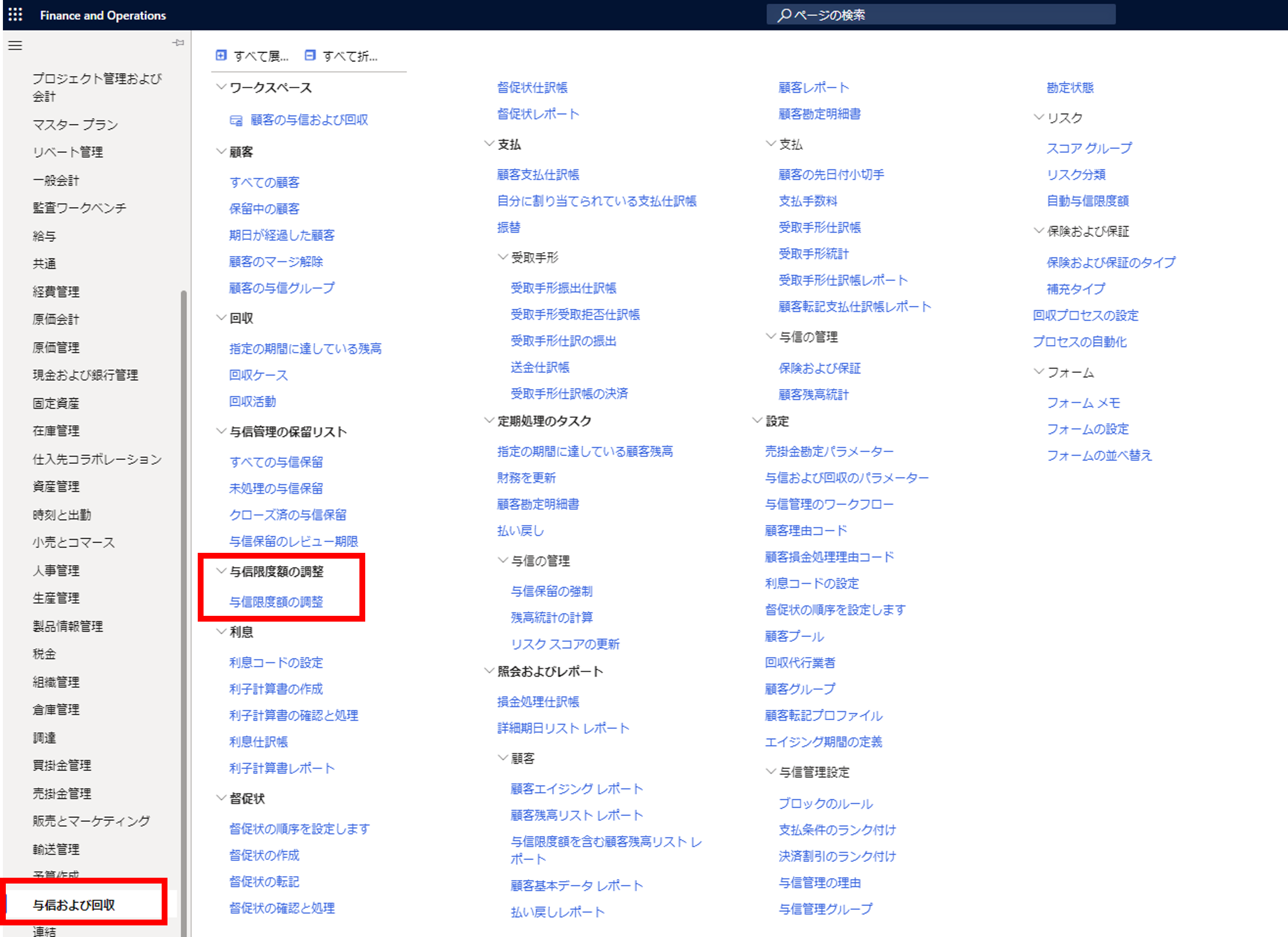Screen dimensions: 1288x937
Task: Collapse the 与信管理設定 section
Action: click(771, 771)
